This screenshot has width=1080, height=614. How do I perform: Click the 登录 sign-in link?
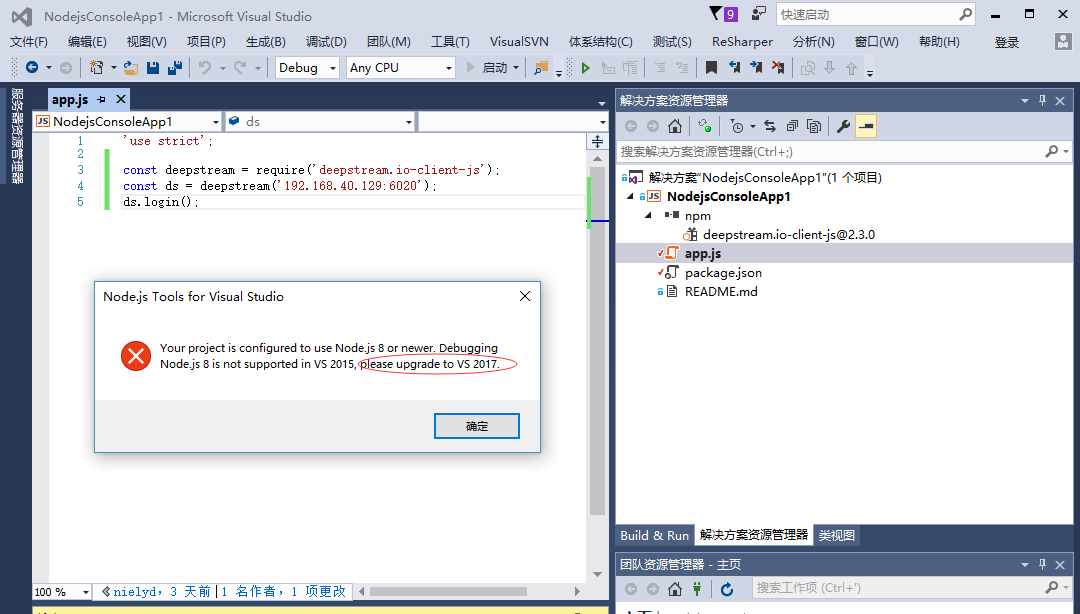click(1006, 42)
